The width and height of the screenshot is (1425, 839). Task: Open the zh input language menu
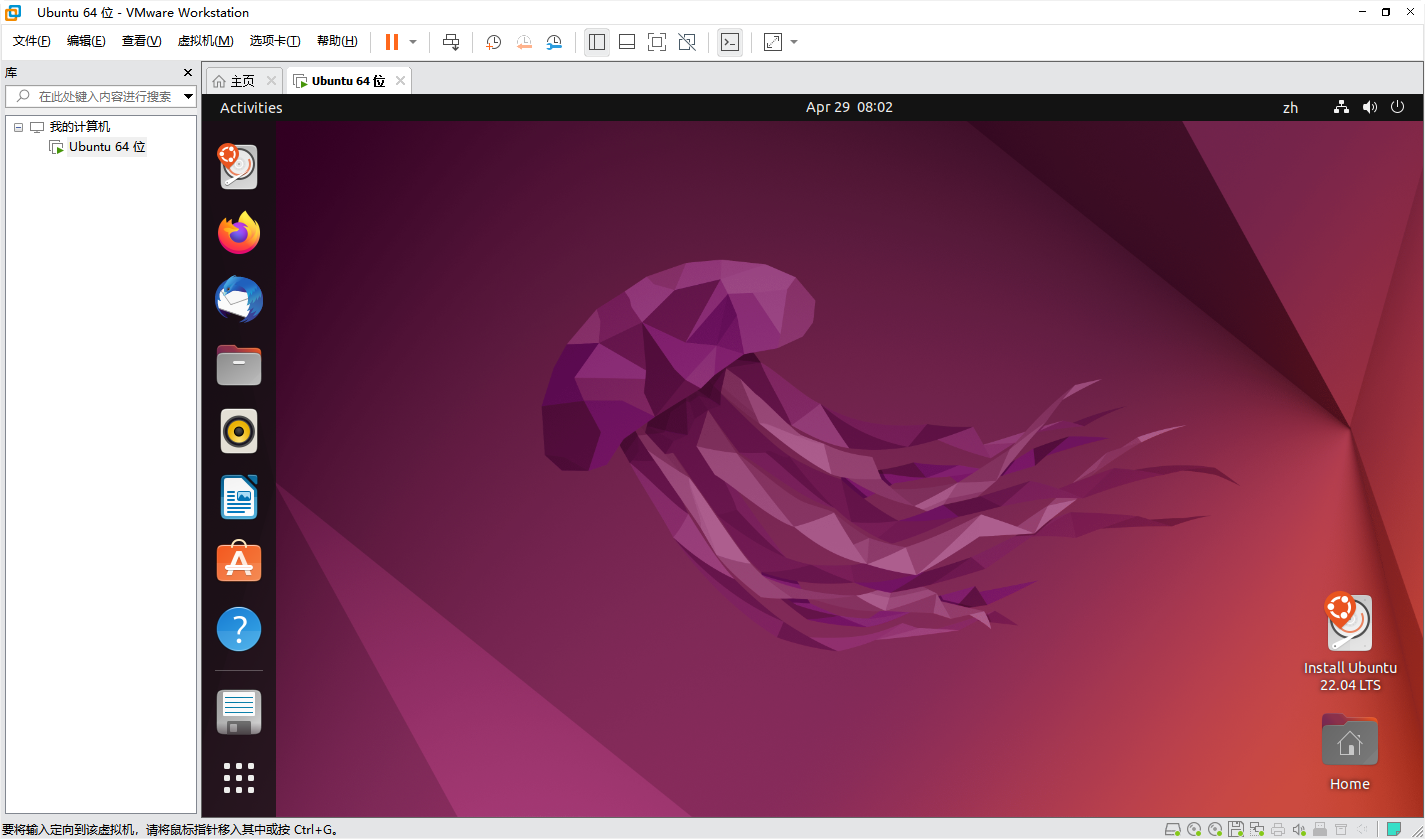(x=1290, y=108)
